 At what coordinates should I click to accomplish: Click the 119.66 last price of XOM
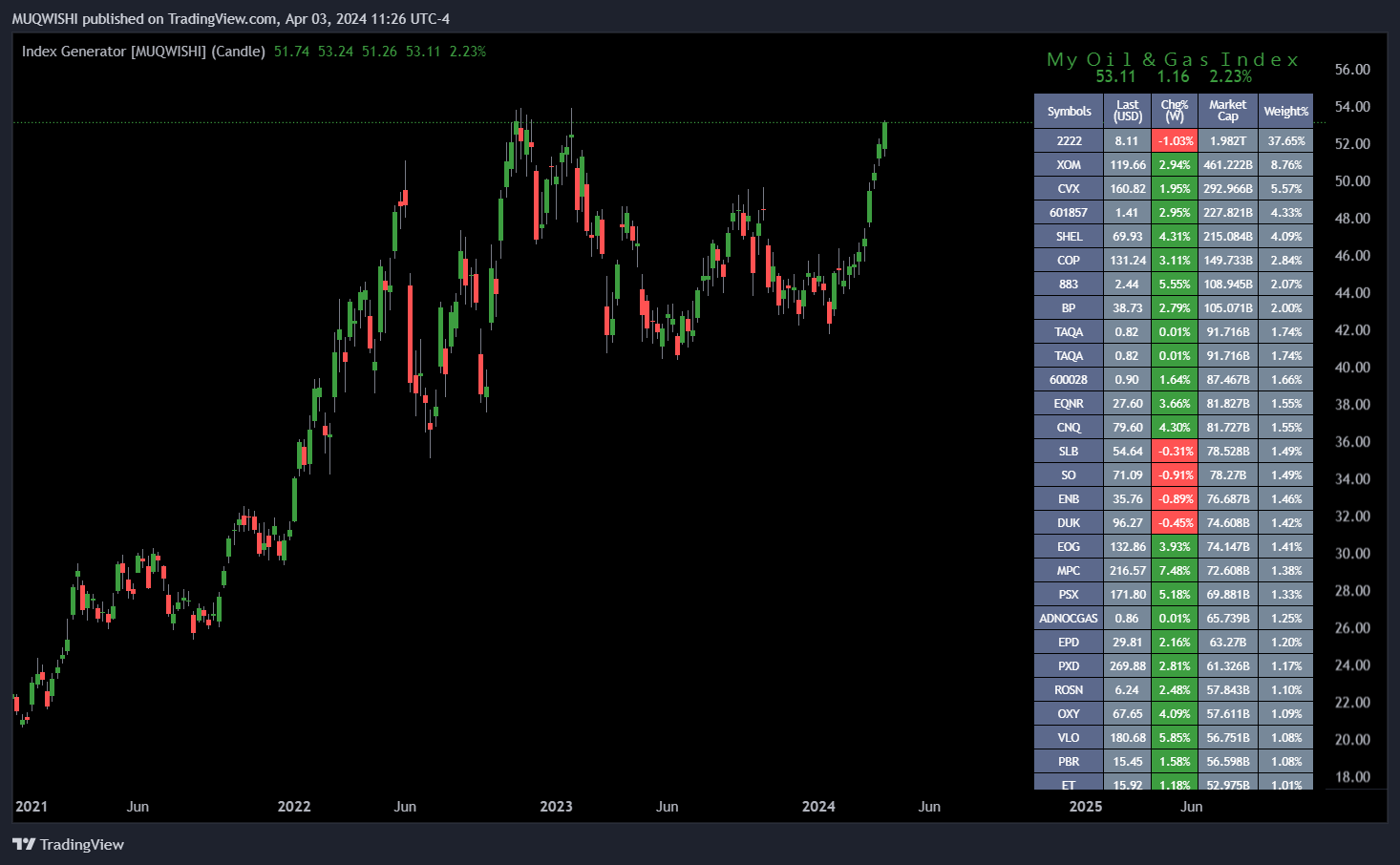[x=1128, y=164]
